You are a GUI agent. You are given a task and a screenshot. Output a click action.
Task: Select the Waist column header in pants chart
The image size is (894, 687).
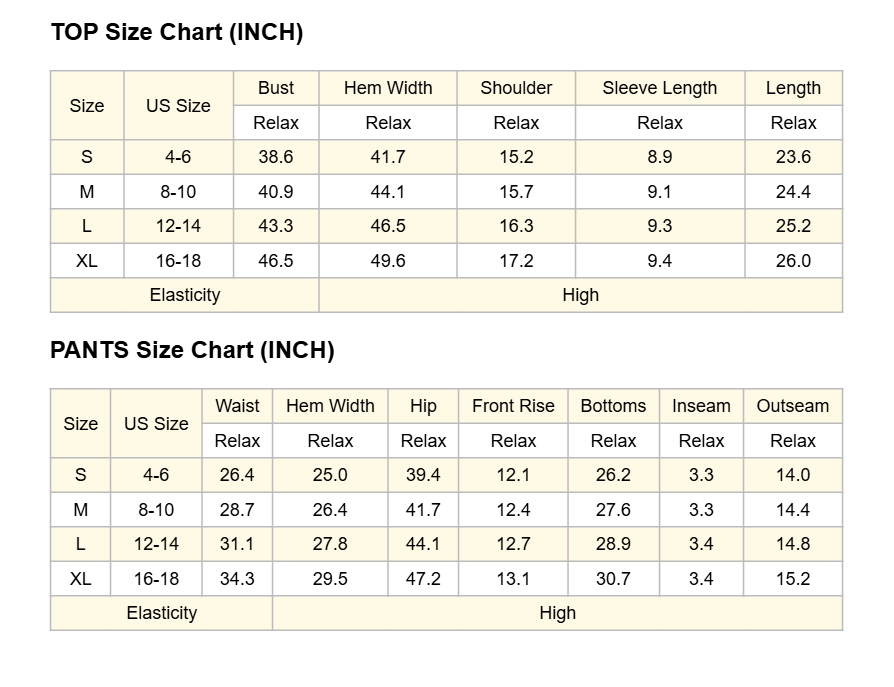click(237, 406)
